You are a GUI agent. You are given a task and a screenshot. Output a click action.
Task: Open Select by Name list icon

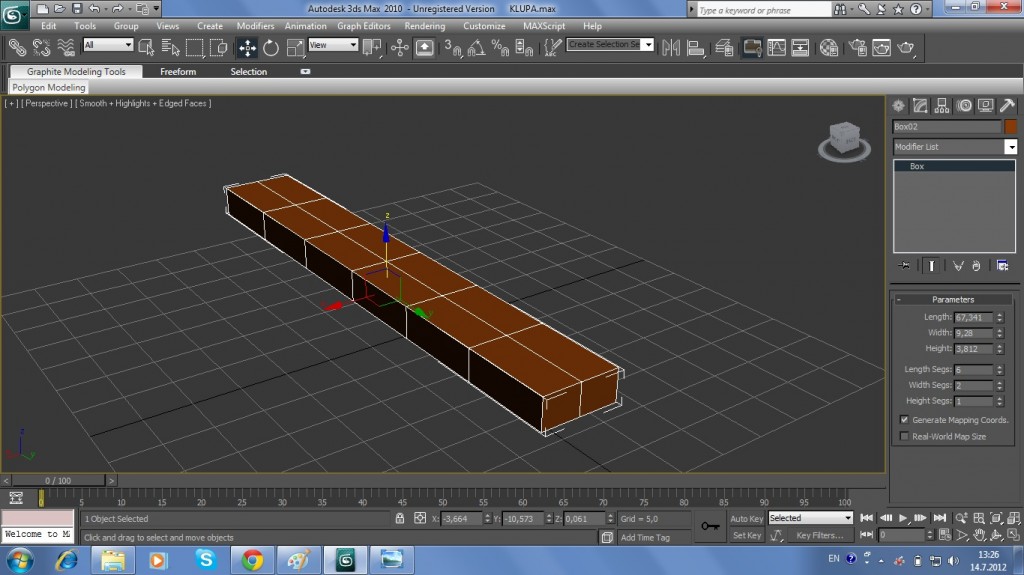170,48
